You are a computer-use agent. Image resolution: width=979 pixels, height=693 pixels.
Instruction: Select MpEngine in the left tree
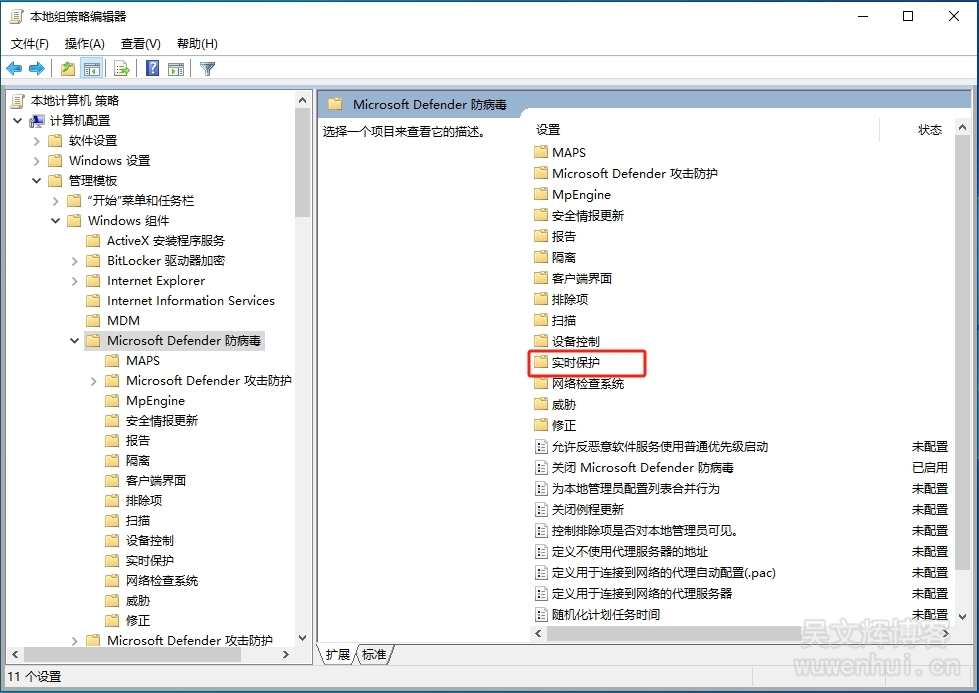pos(155,401)
